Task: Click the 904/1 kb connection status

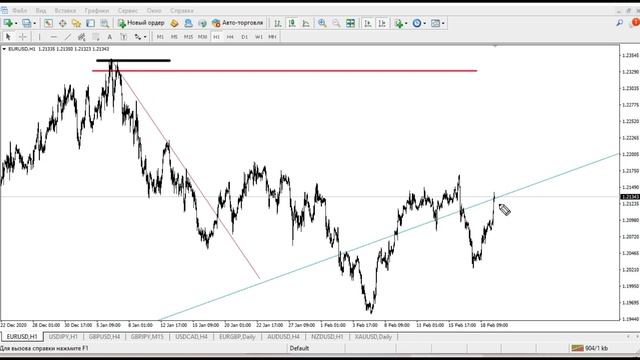Action: coord(590,348)
